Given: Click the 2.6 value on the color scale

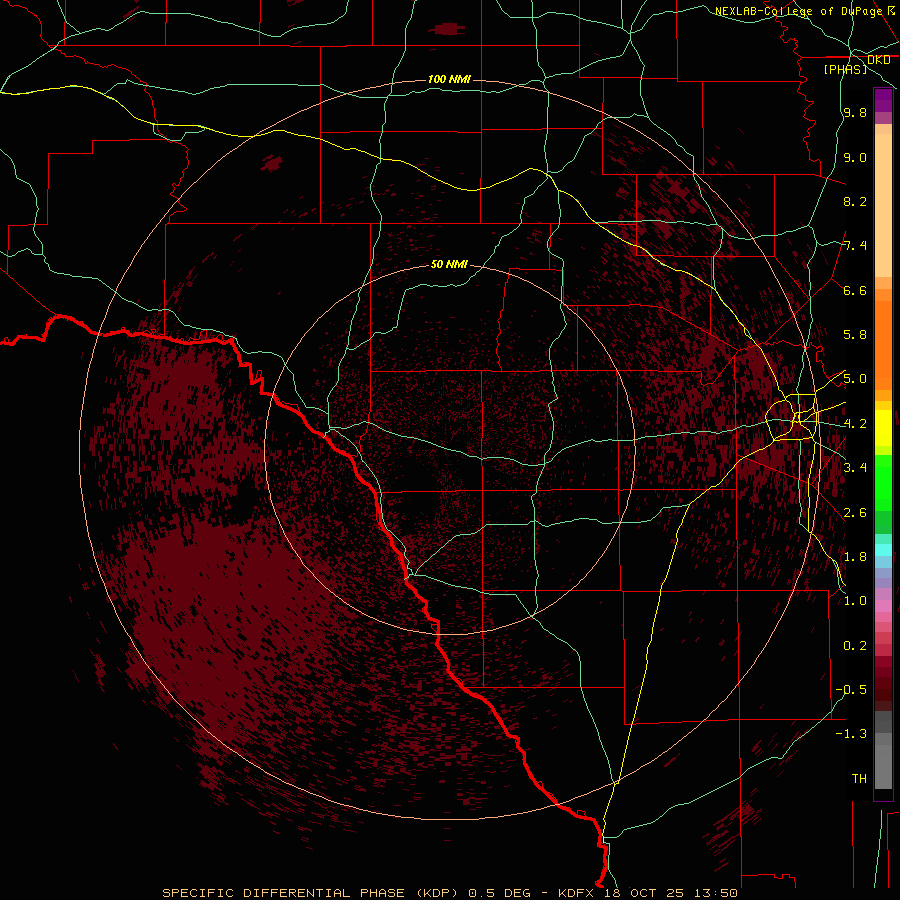Looking at the screenshot, I should (x=855, y=513).
